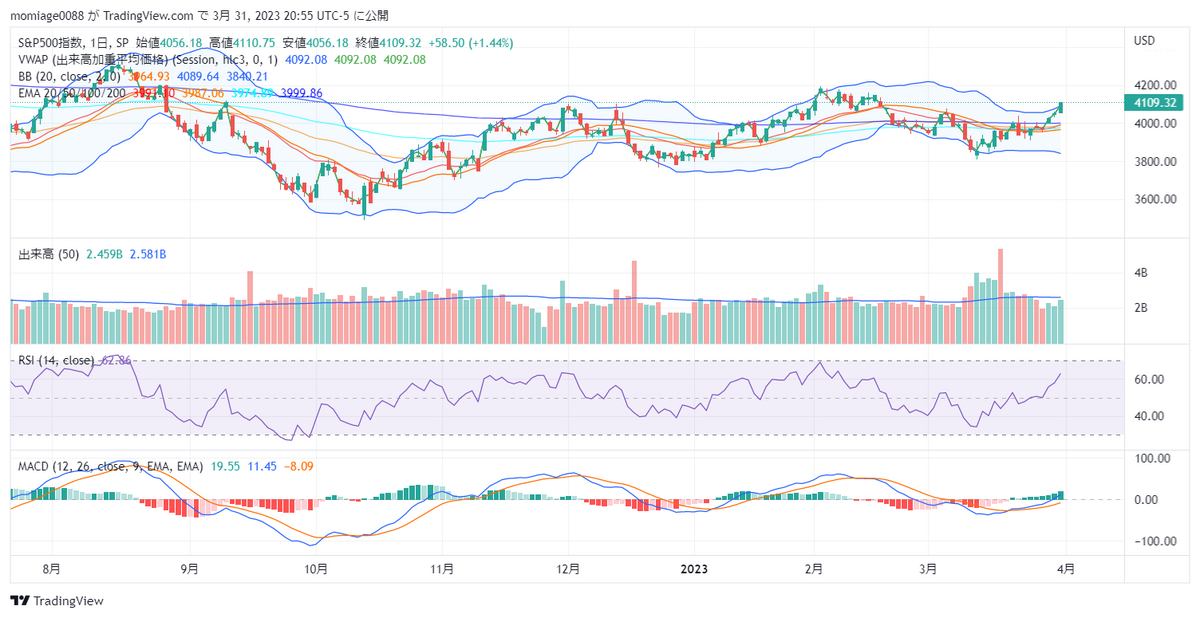Click the 4000.00 price axis label
1200x618 pixels.
(x=1154, y=124)
